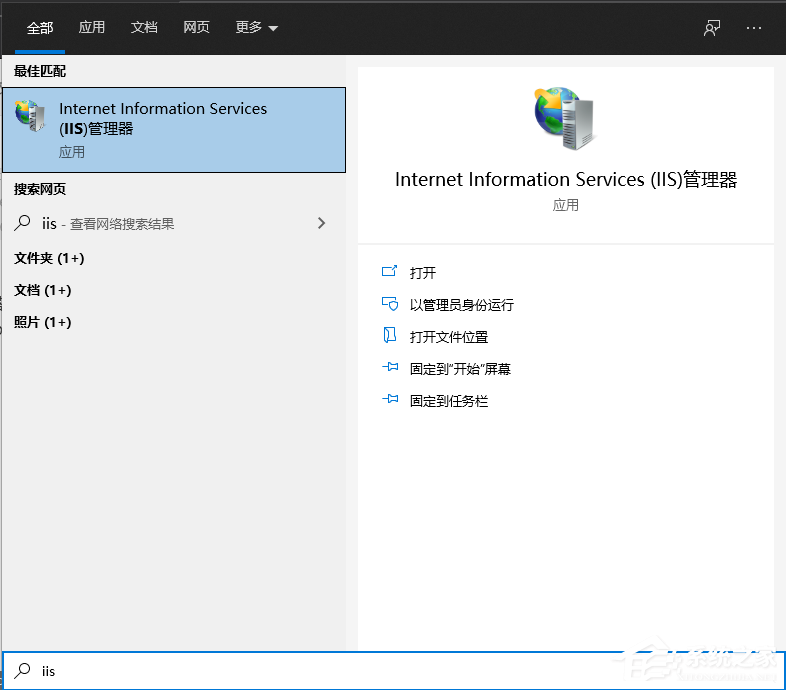The height and width of the screenshot is (690, 786).
Task: Click the IIS Manager icon in best match
Action: (30, 116)
